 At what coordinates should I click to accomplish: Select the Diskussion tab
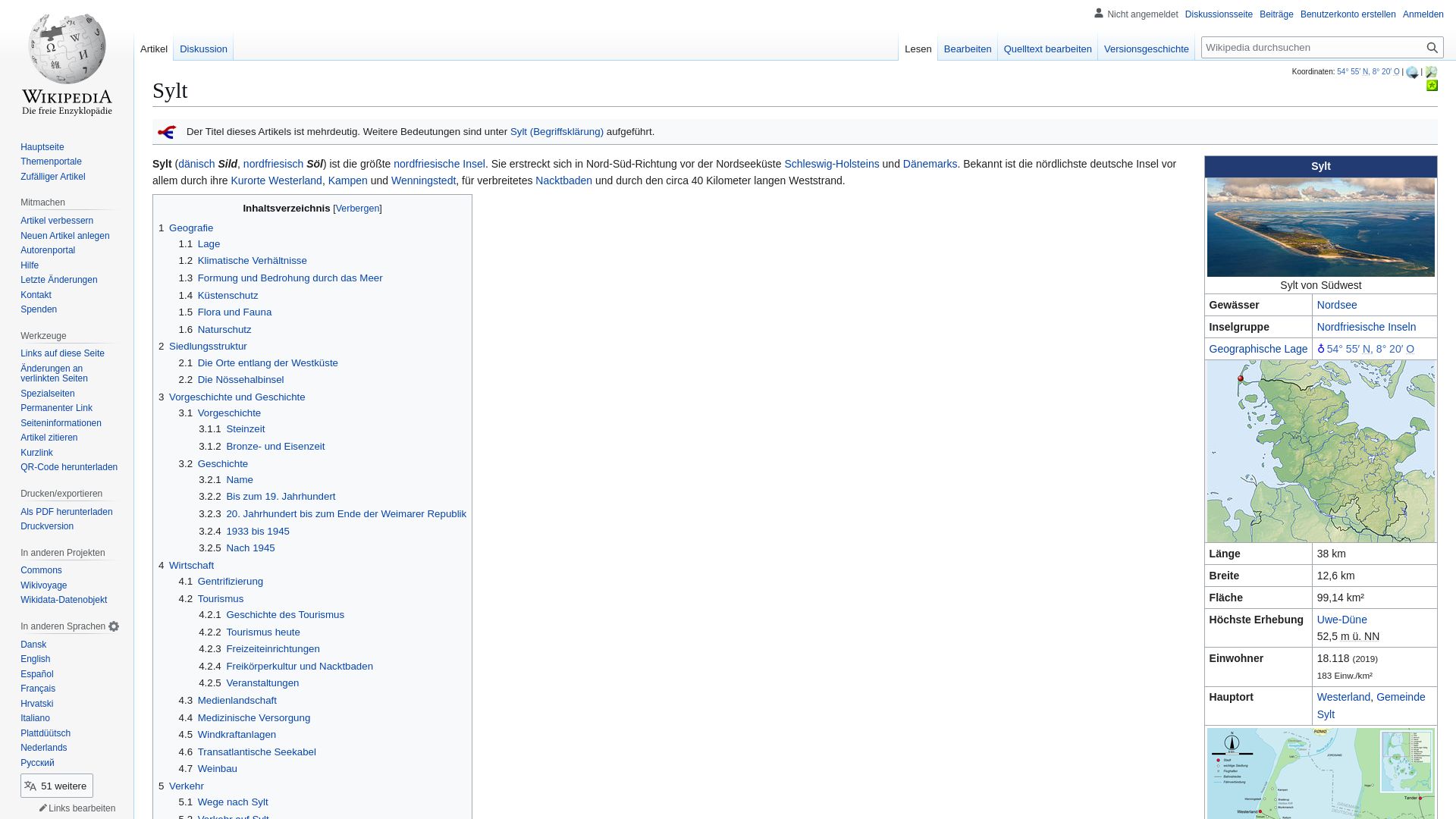[204, 48]
